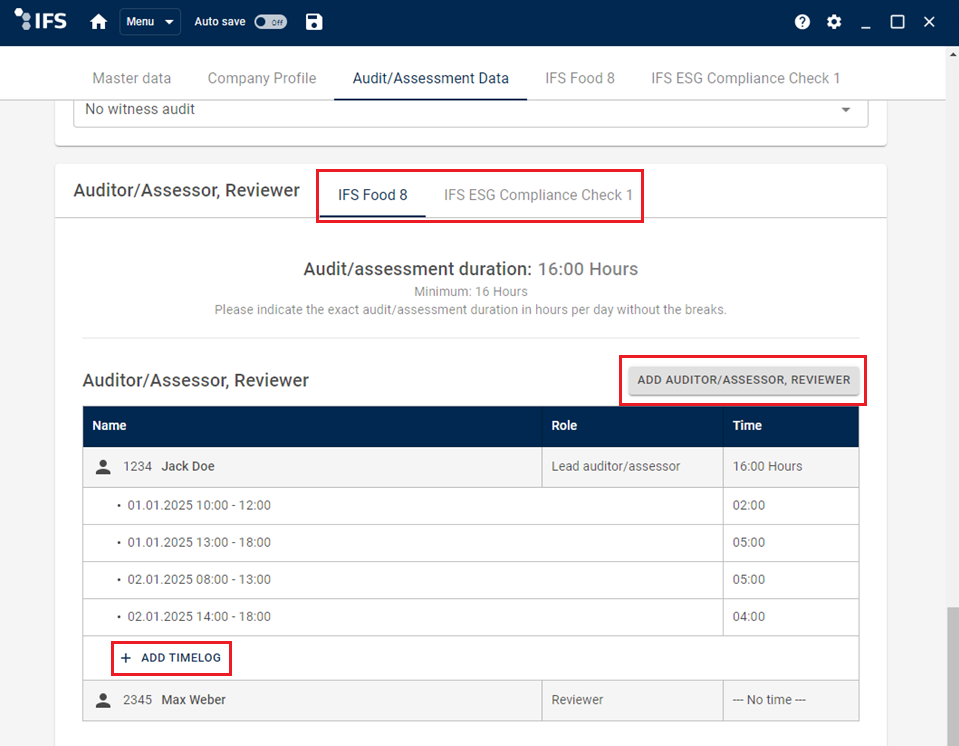Open the Menu dropdown

pyautogui.click(x=150, y=22)
